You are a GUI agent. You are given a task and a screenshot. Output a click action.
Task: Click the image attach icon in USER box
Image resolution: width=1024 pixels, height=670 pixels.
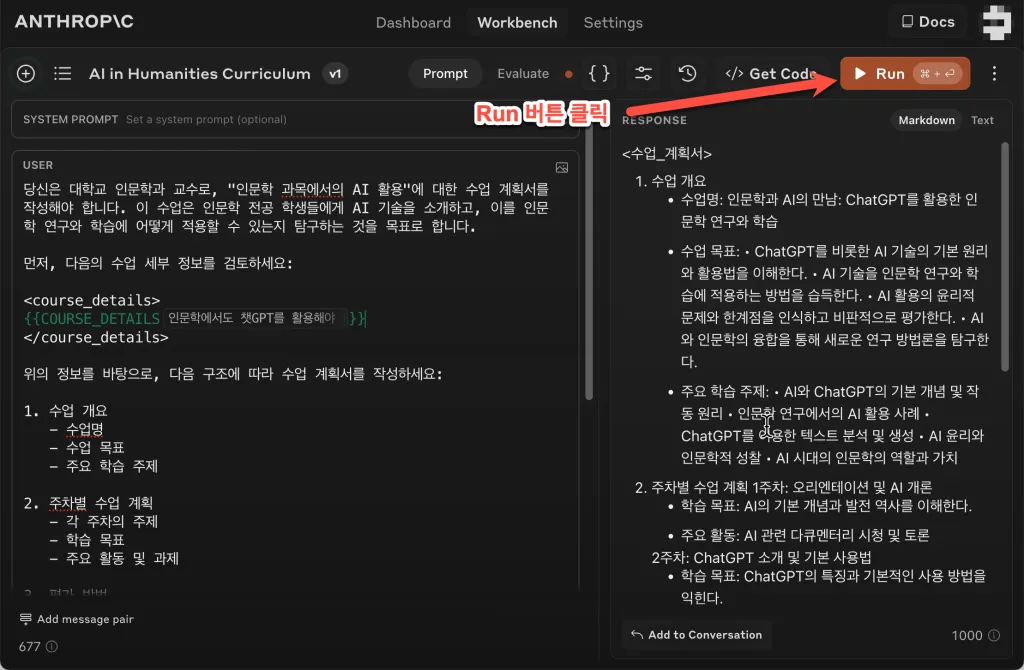point(562,167)
